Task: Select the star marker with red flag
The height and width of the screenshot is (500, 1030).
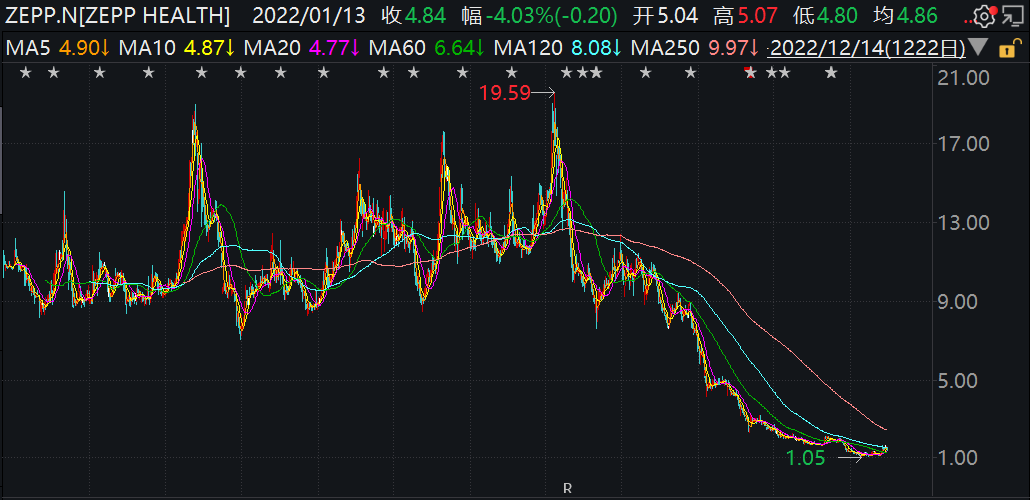Action: pos(750,72)
